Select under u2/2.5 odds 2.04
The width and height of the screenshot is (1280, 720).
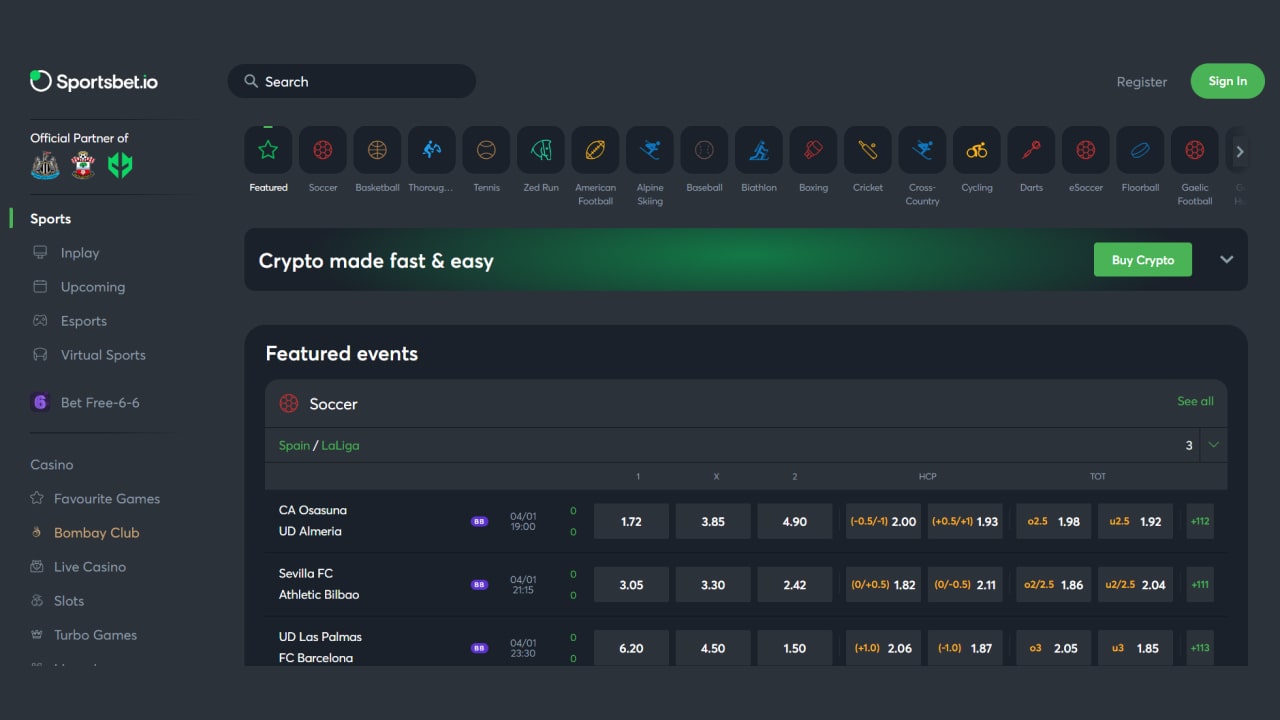1135,585
